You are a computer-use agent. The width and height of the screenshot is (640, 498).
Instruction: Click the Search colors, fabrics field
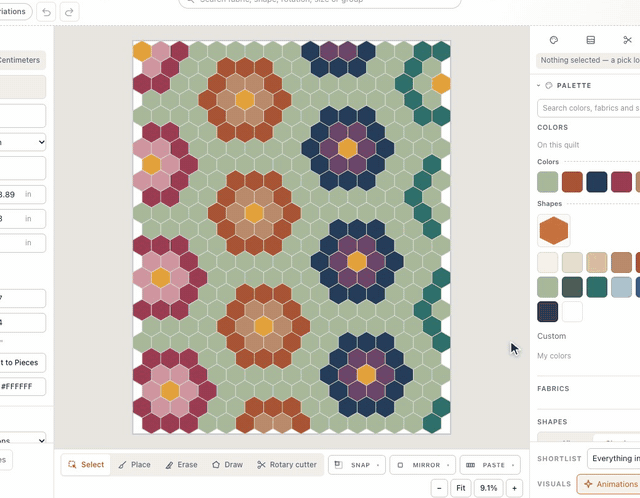click(589, 108)
